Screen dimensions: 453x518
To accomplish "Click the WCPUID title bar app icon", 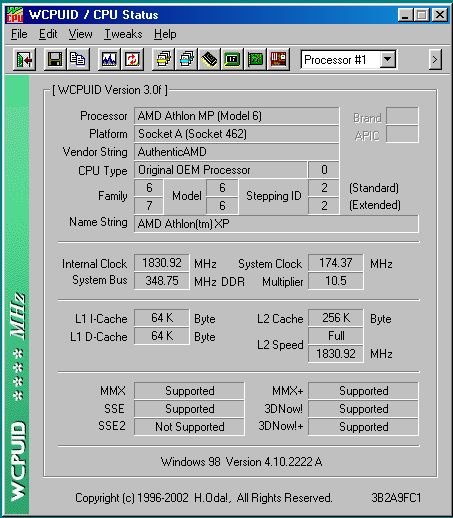I will pyautogui.click(x=15, y=15).
